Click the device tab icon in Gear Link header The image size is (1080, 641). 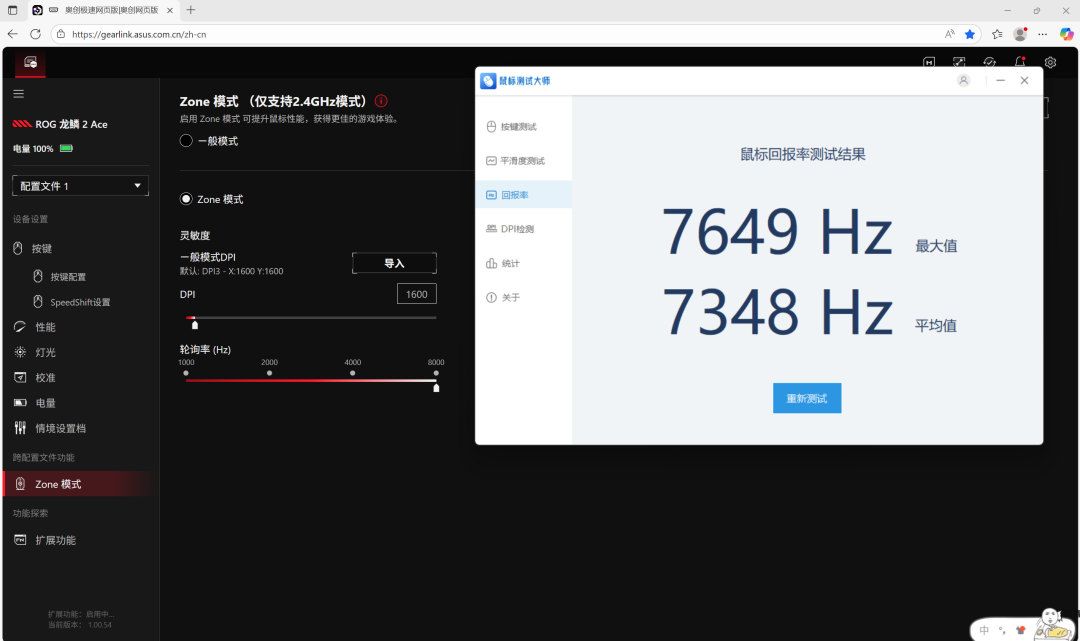pos(30,63)
